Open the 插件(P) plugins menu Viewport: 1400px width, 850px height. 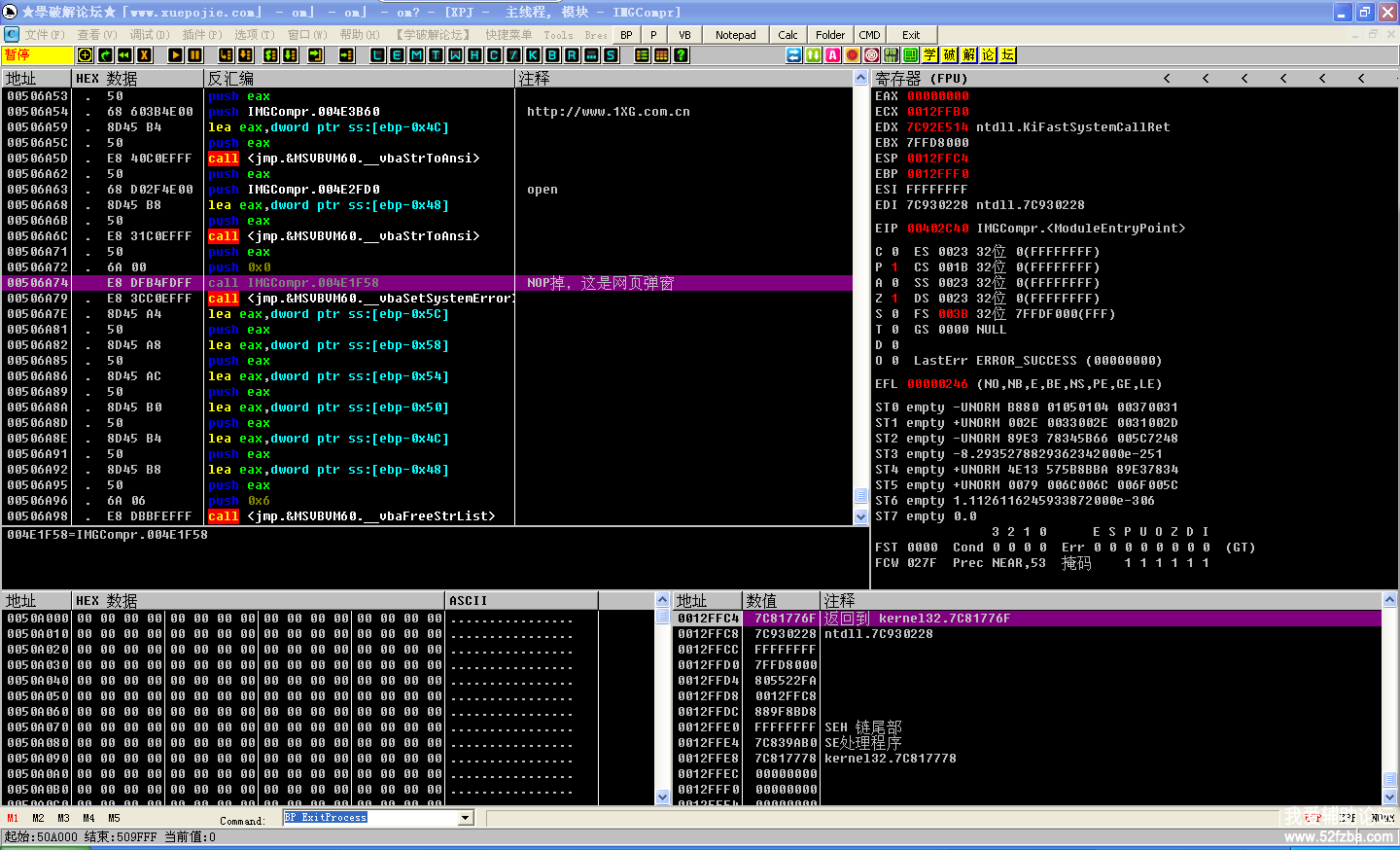click(201, 35)
